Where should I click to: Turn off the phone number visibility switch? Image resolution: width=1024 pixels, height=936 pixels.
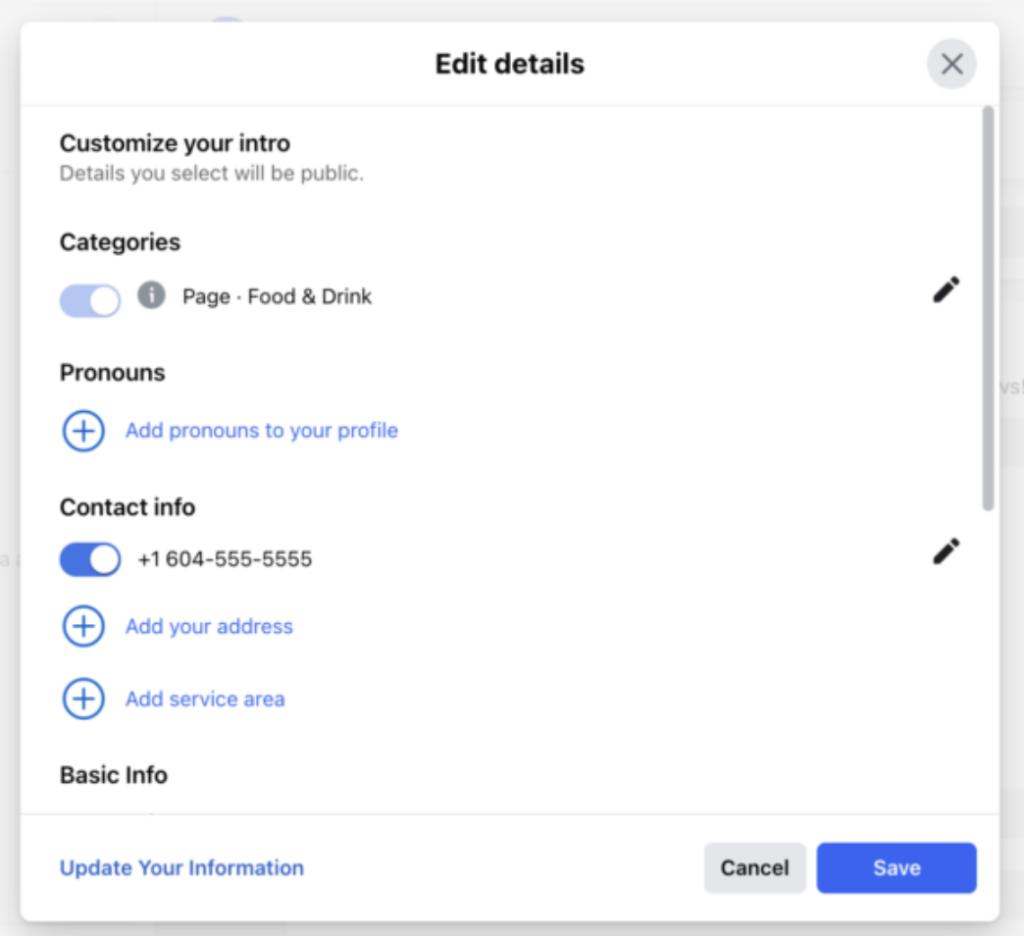90,560
